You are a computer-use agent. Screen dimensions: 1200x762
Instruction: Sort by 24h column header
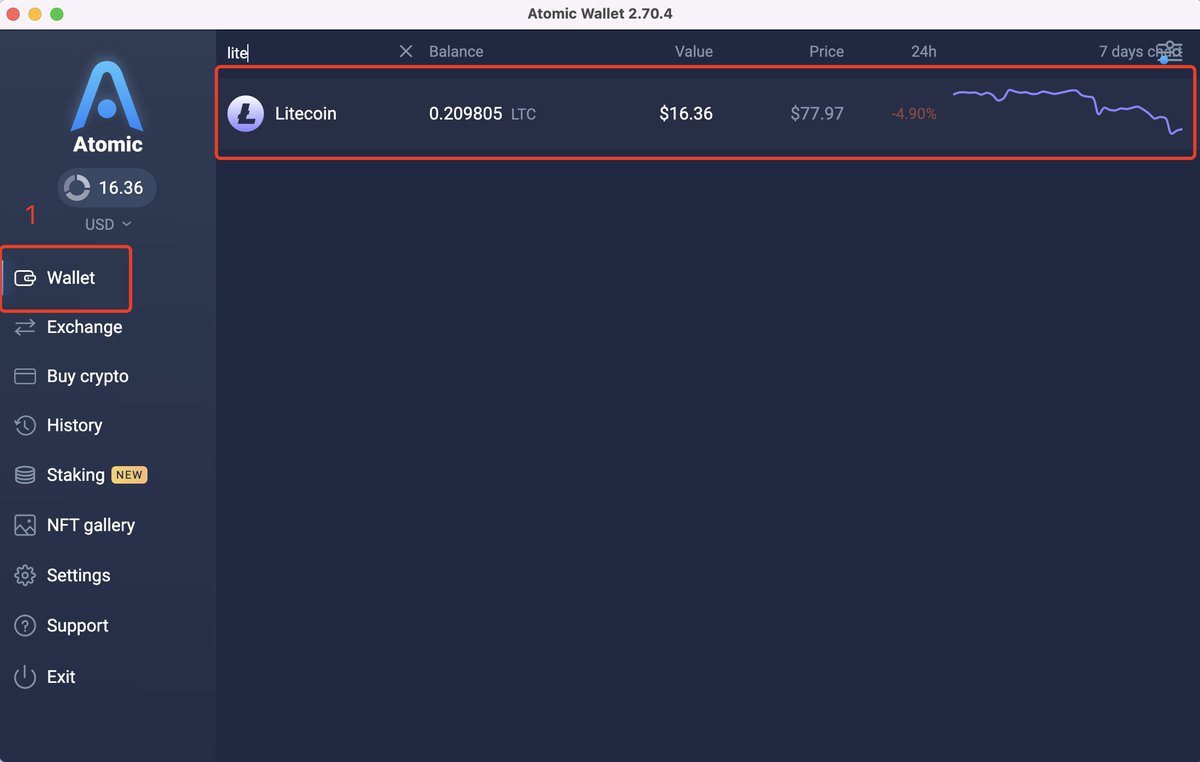pyautogui.click(x=924, y=52)
